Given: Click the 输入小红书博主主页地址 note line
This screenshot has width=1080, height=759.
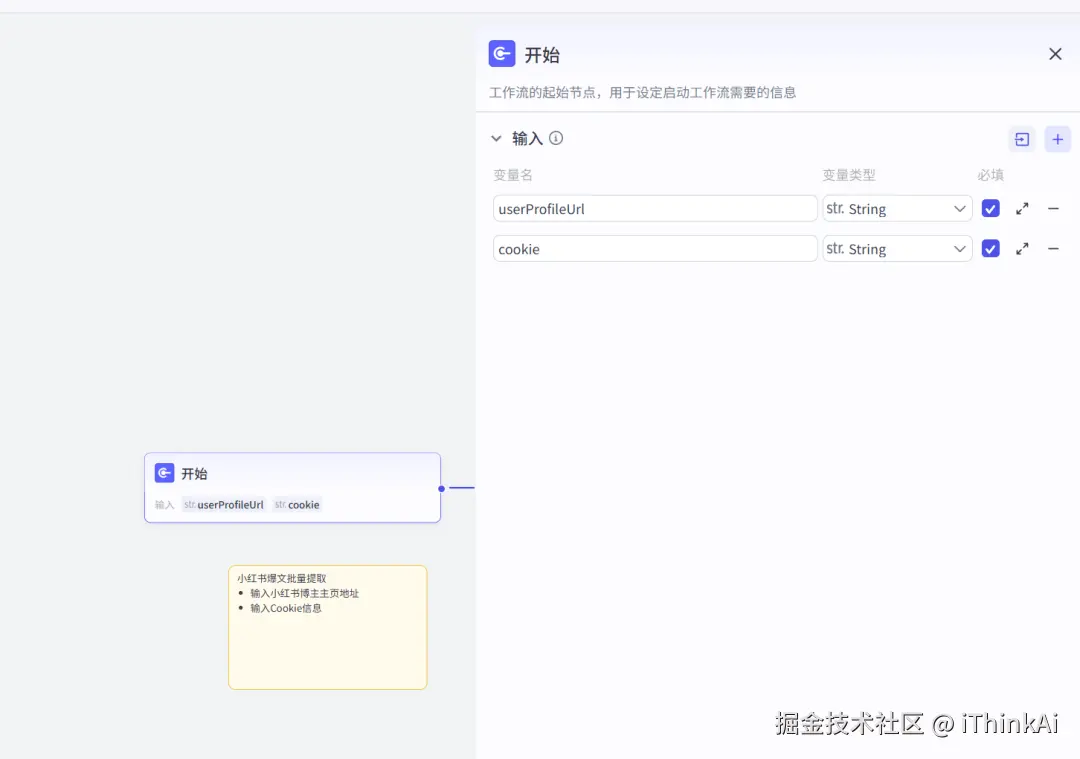Looking at the screenshot, I should (304, 593).
